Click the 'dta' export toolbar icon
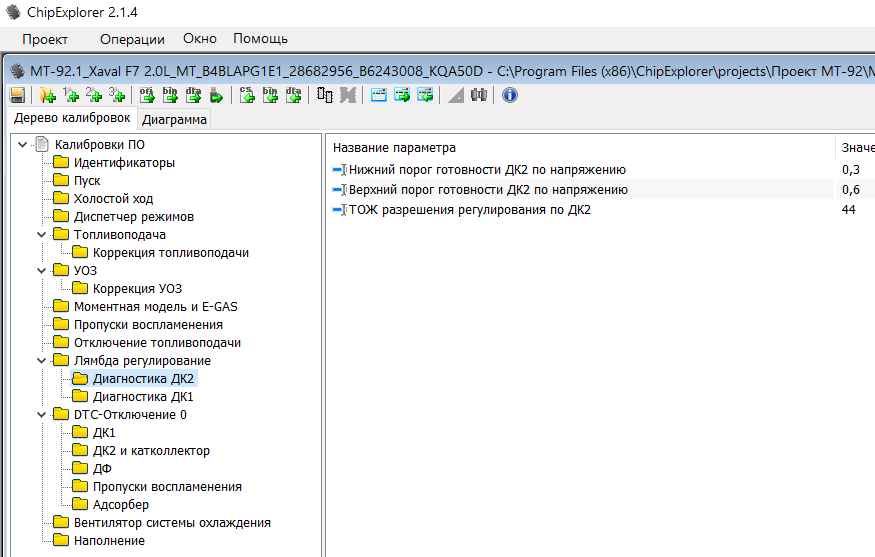Viewport: 875px width, 557px height. [x=193, y=95]
